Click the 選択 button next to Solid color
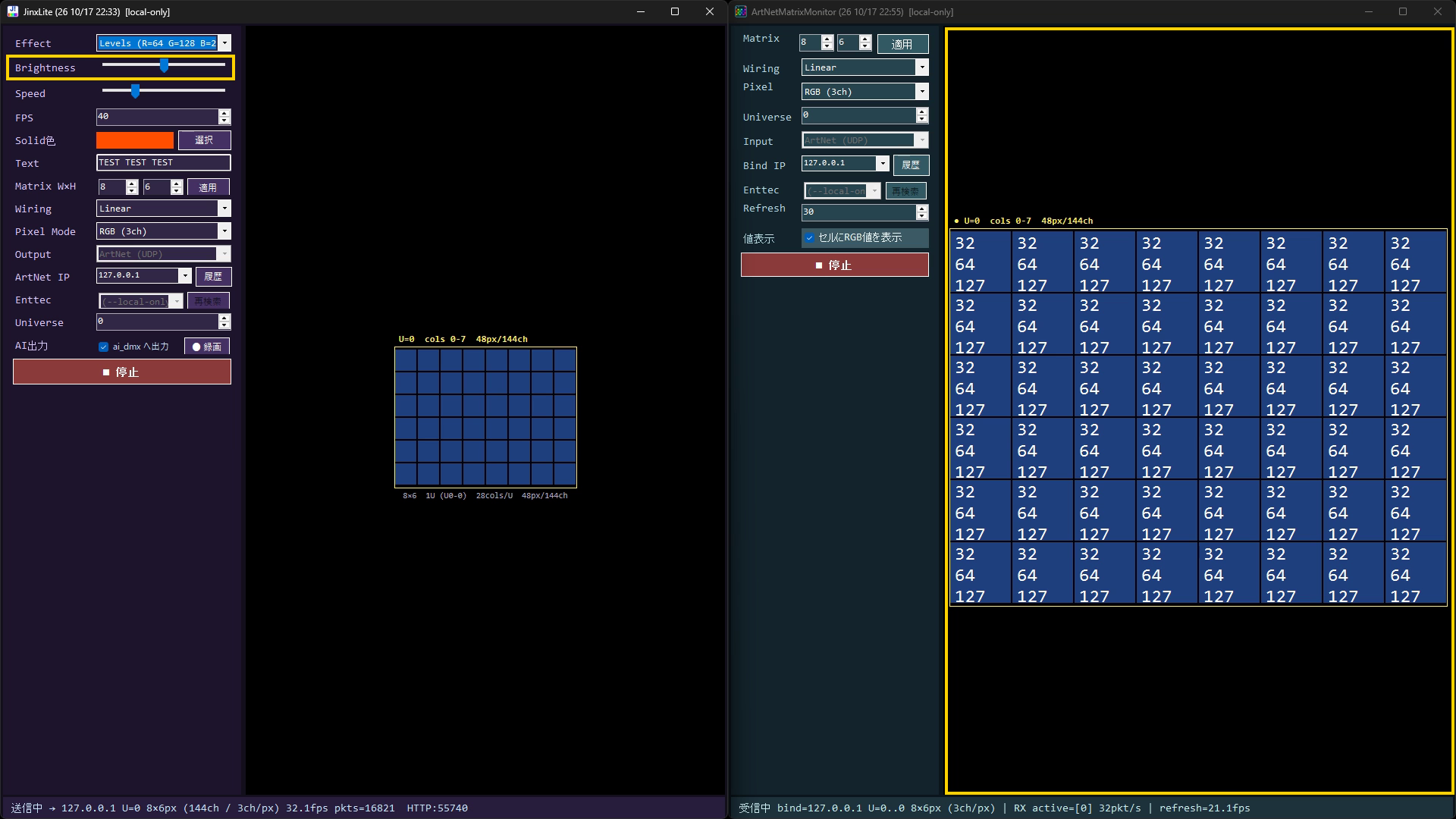 204,140
